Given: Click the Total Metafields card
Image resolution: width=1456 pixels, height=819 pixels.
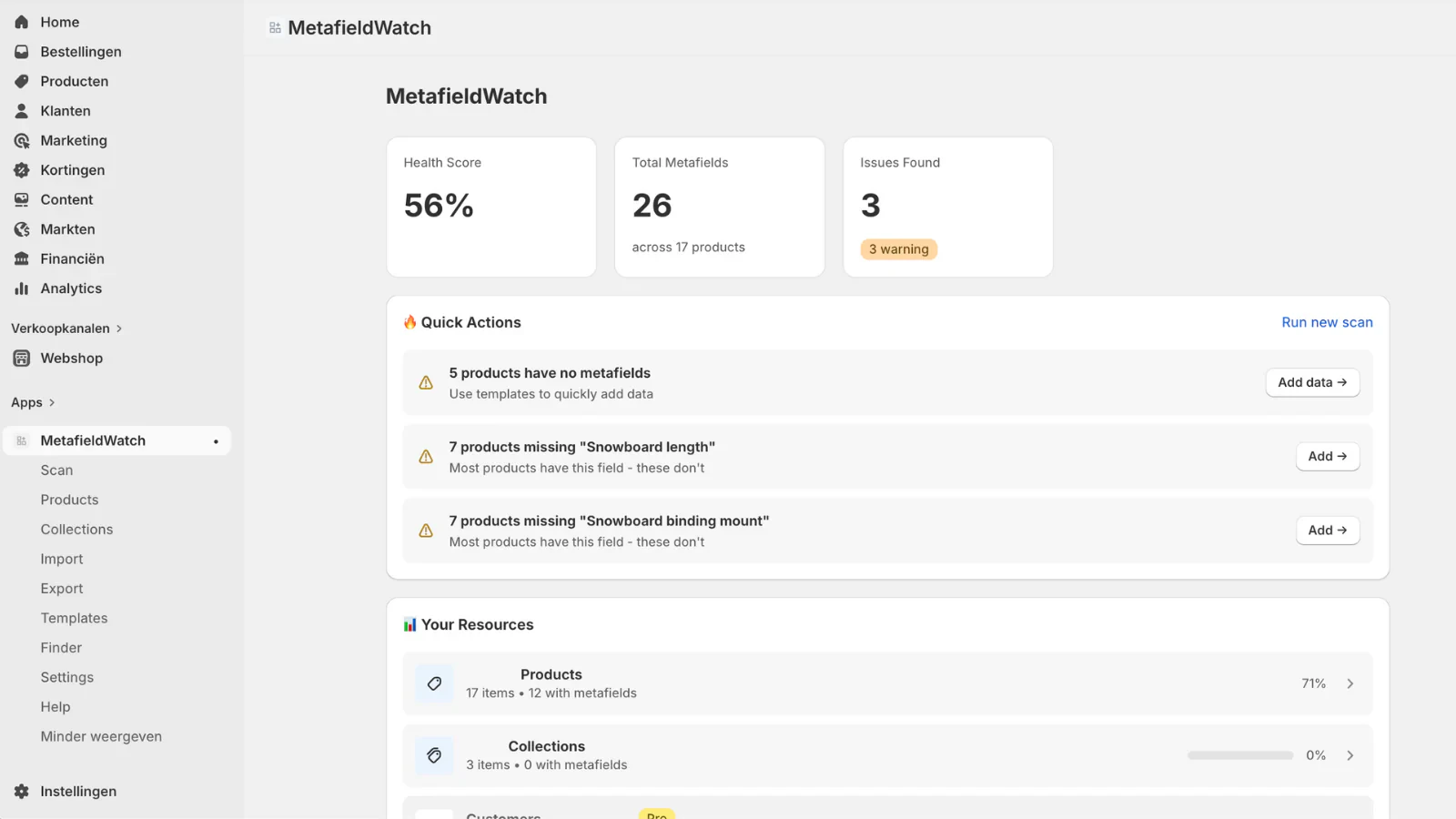Looking at the screenshot, I should 720,207.
